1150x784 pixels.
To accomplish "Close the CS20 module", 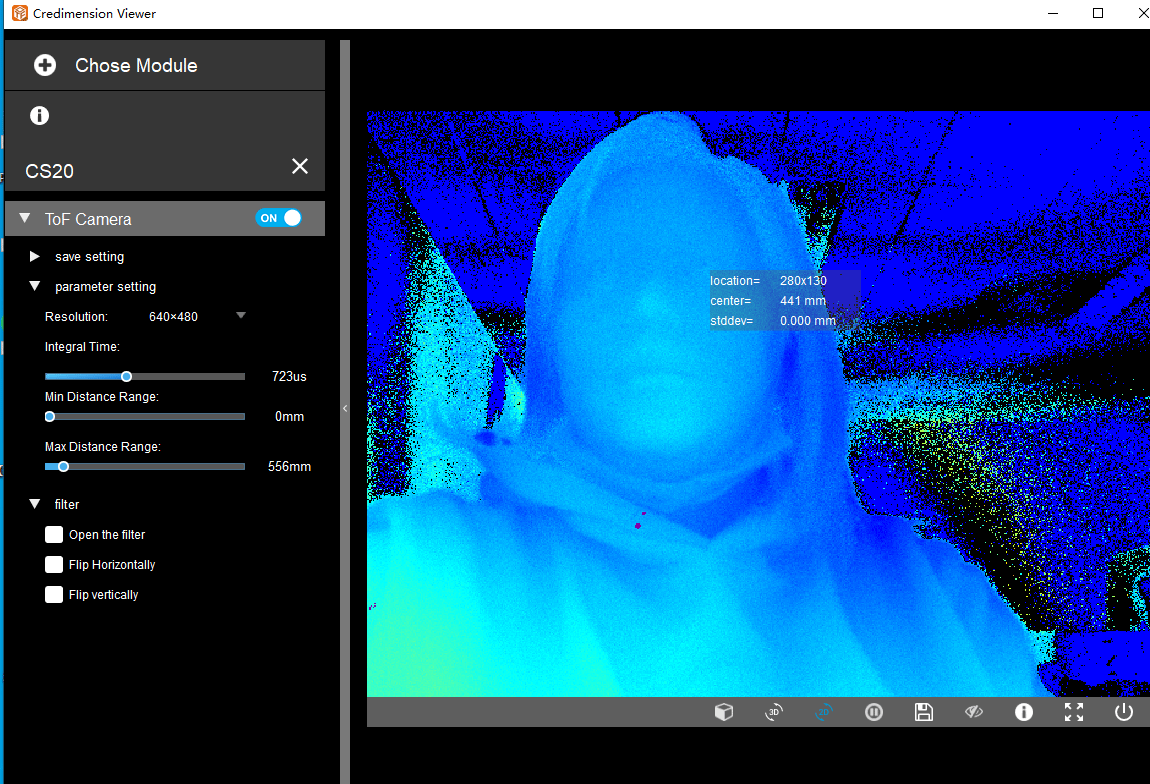I will [x=299, y=166].
